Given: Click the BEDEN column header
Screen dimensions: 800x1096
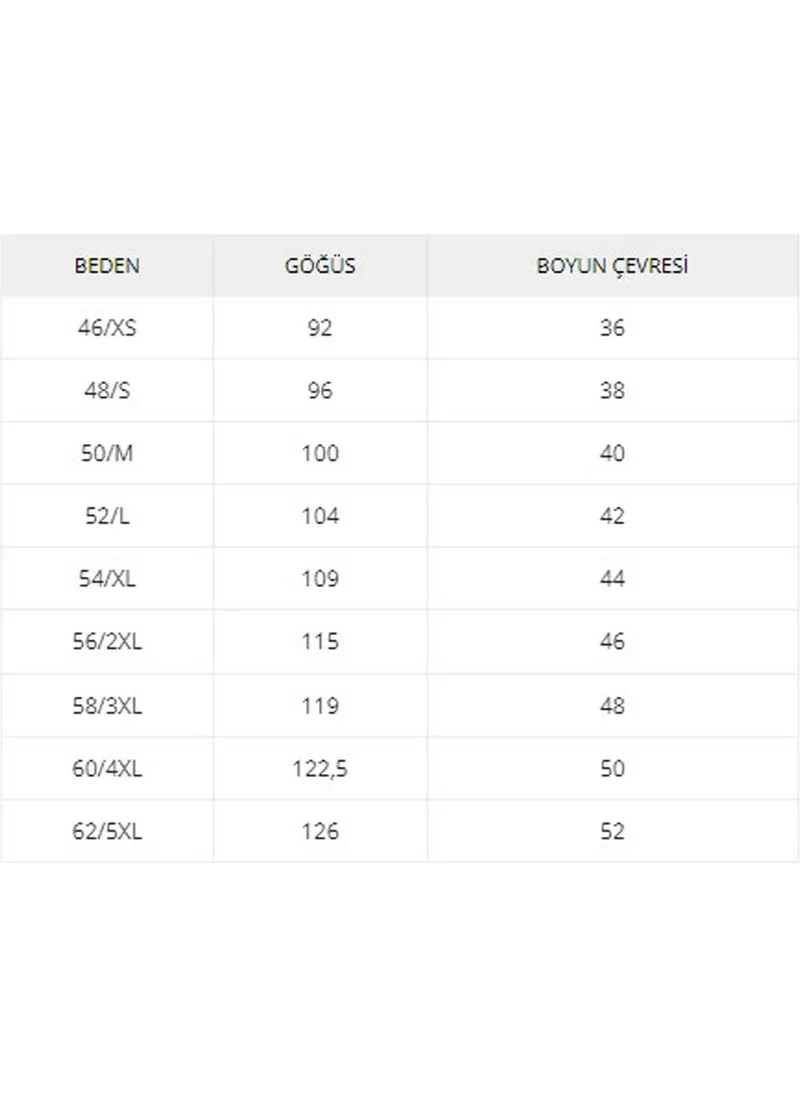Looking at the screenshot, I should (107, 266).
